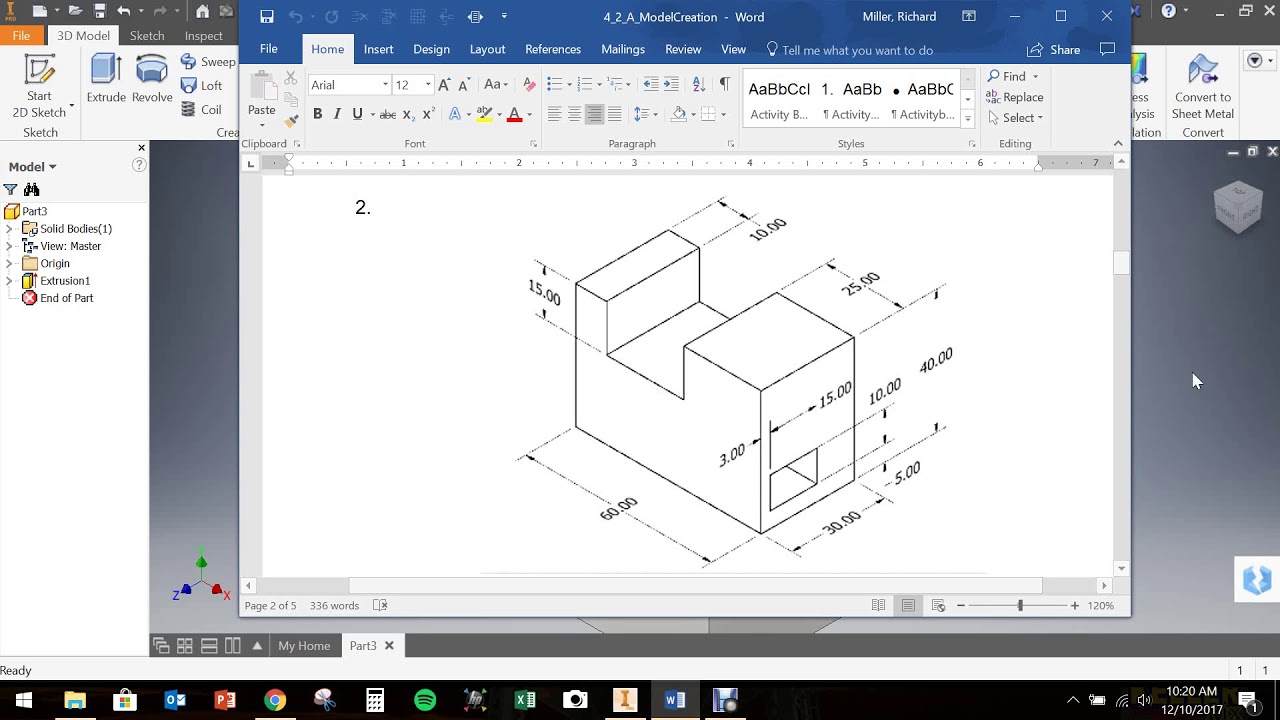1280x720 pixels.
Task: Switch to the Sketch tab in Inventor
Action: click(147, 36)
